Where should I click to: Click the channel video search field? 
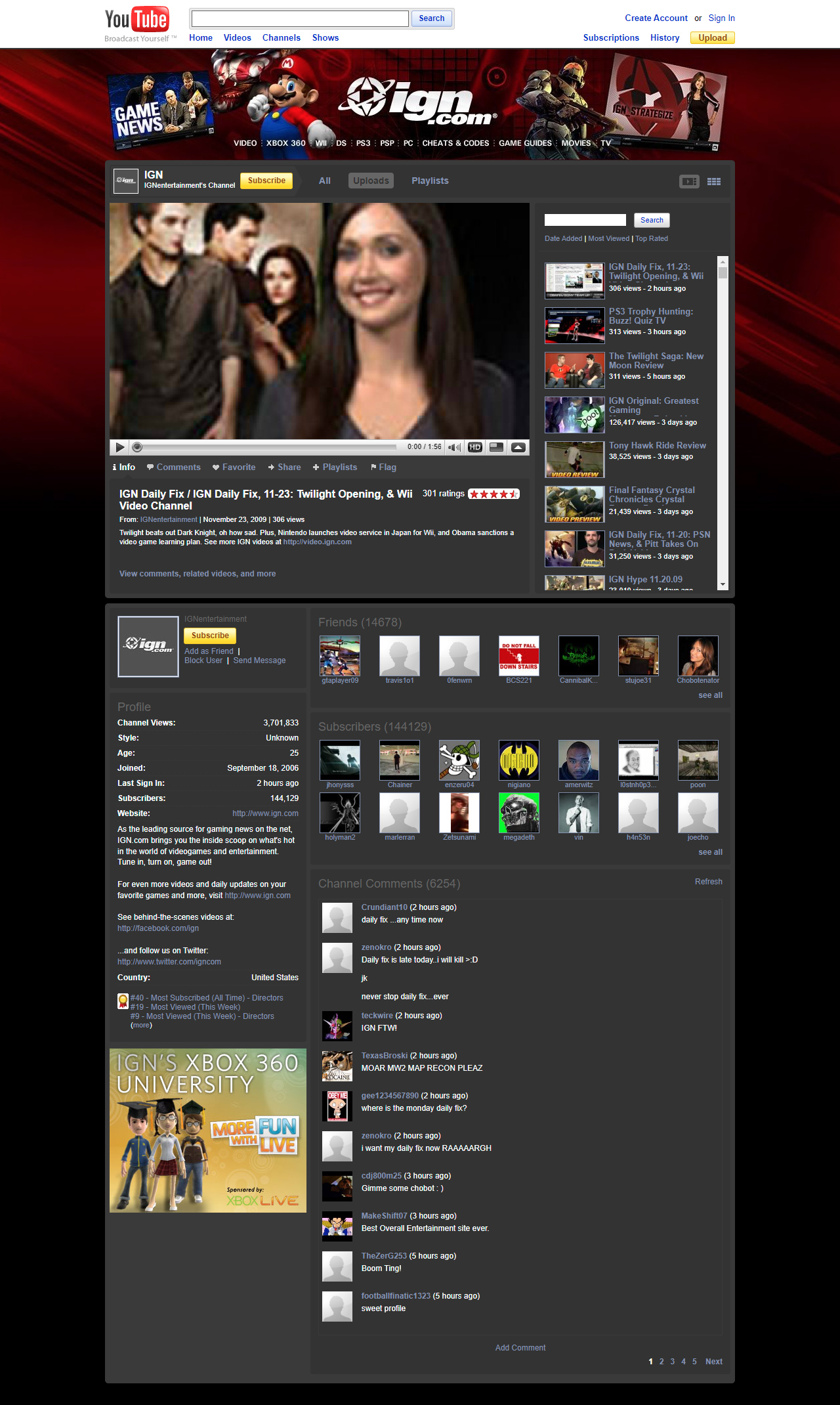(585, 220)
